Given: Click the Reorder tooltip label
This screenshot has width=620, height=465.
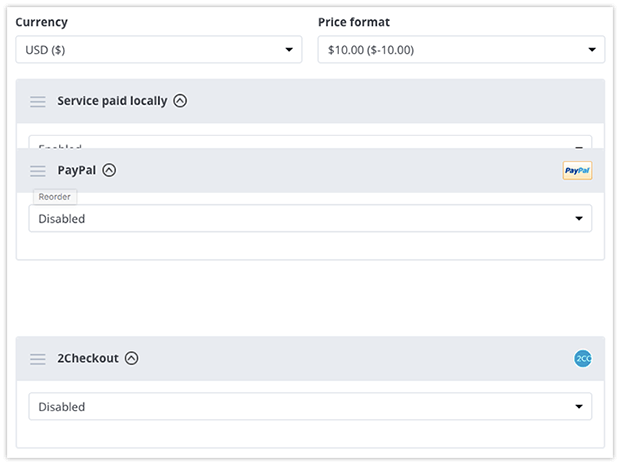Looking at the screenshot, I should (55, 197).
